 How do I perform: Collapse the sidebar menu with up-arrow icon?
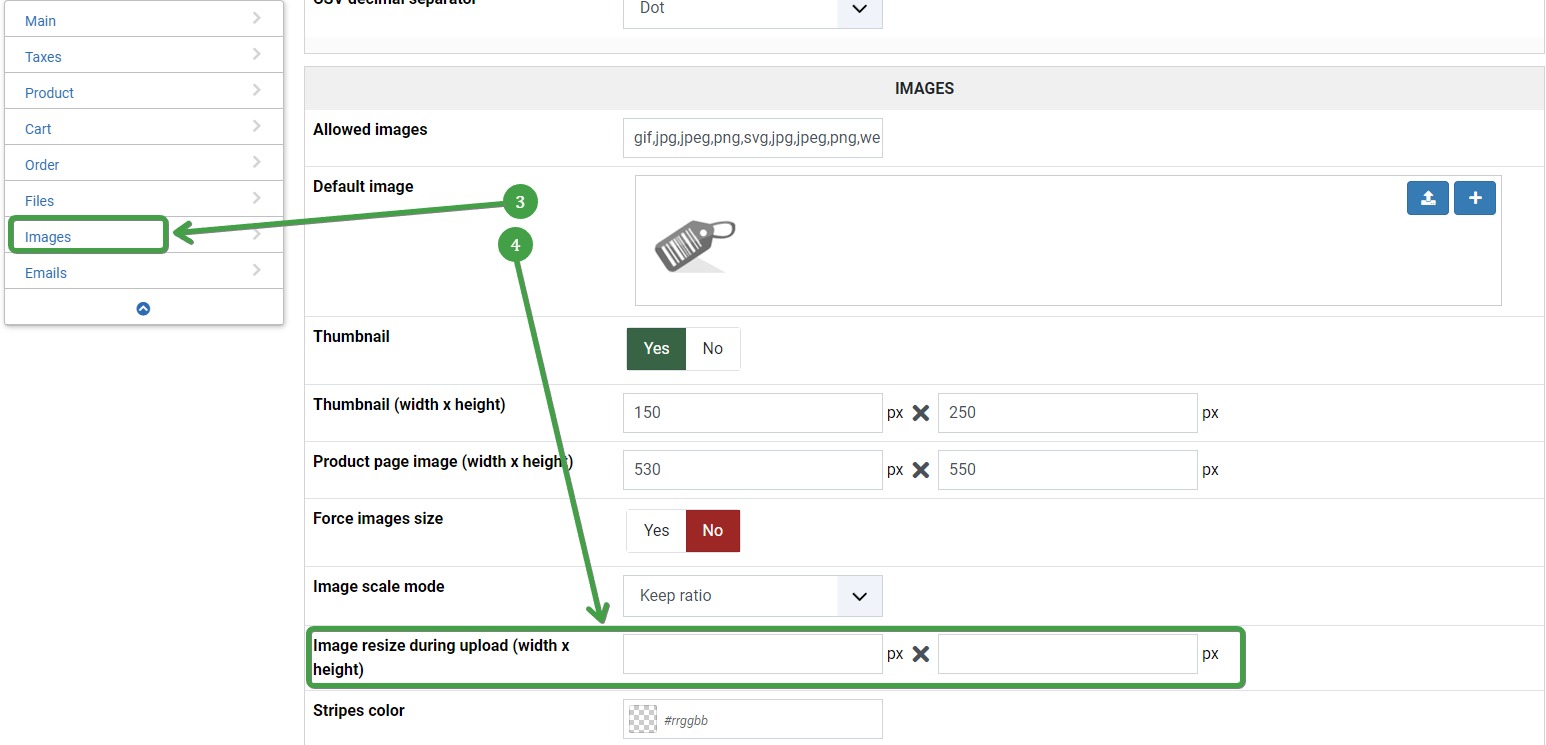tap(143, 308)
